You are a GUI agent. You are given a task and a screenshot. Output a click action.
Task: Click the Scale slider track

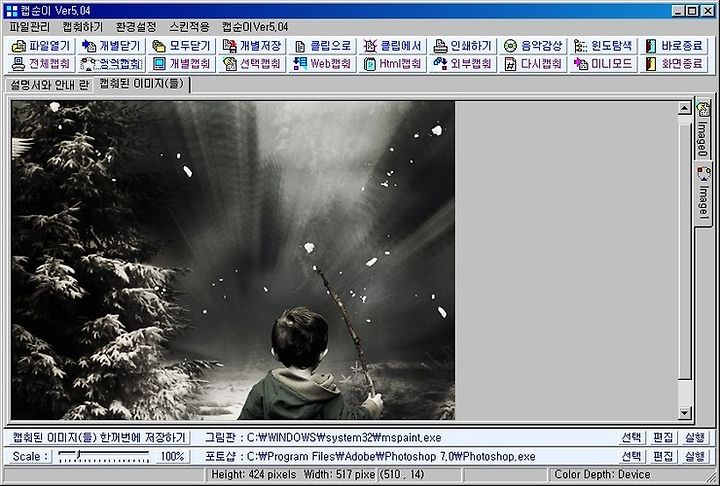(x=104, y=456)
